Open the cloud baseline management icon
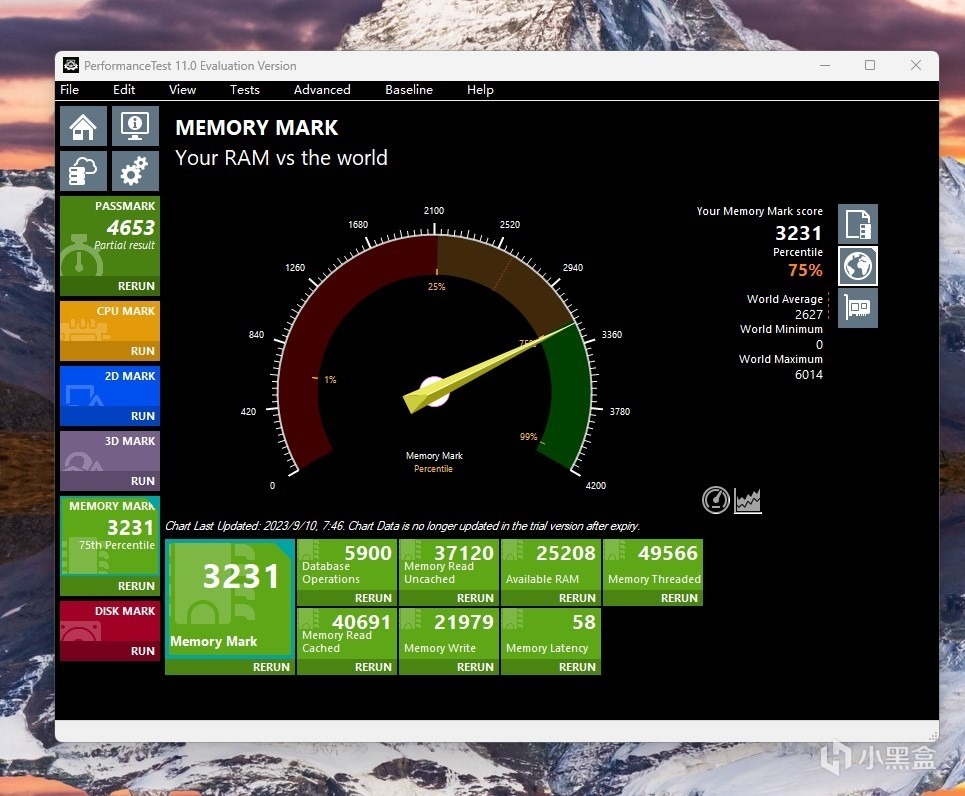This screenshot has width=965, height=796. click(x=83, y=171)
